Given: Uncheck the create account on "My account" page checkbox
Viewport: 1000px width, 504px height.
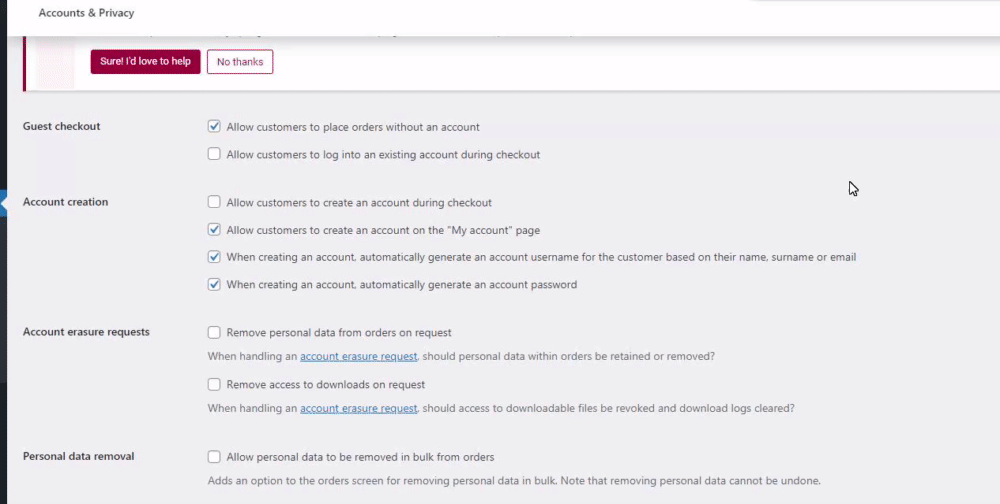Looking at the screenshot, I should point(214,230).
